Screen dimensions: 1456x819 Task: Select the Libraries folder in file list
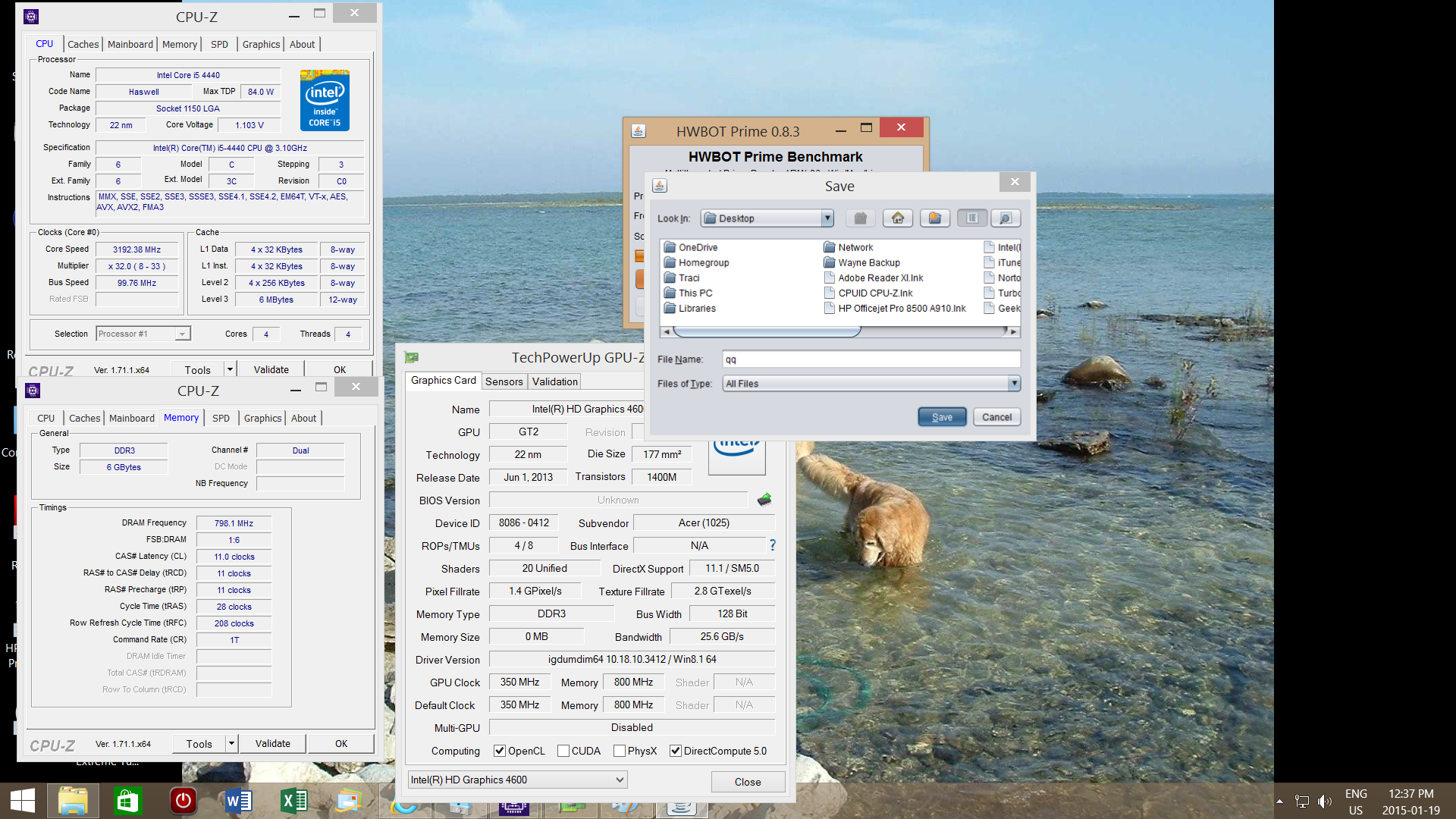[x=689, y=308]
